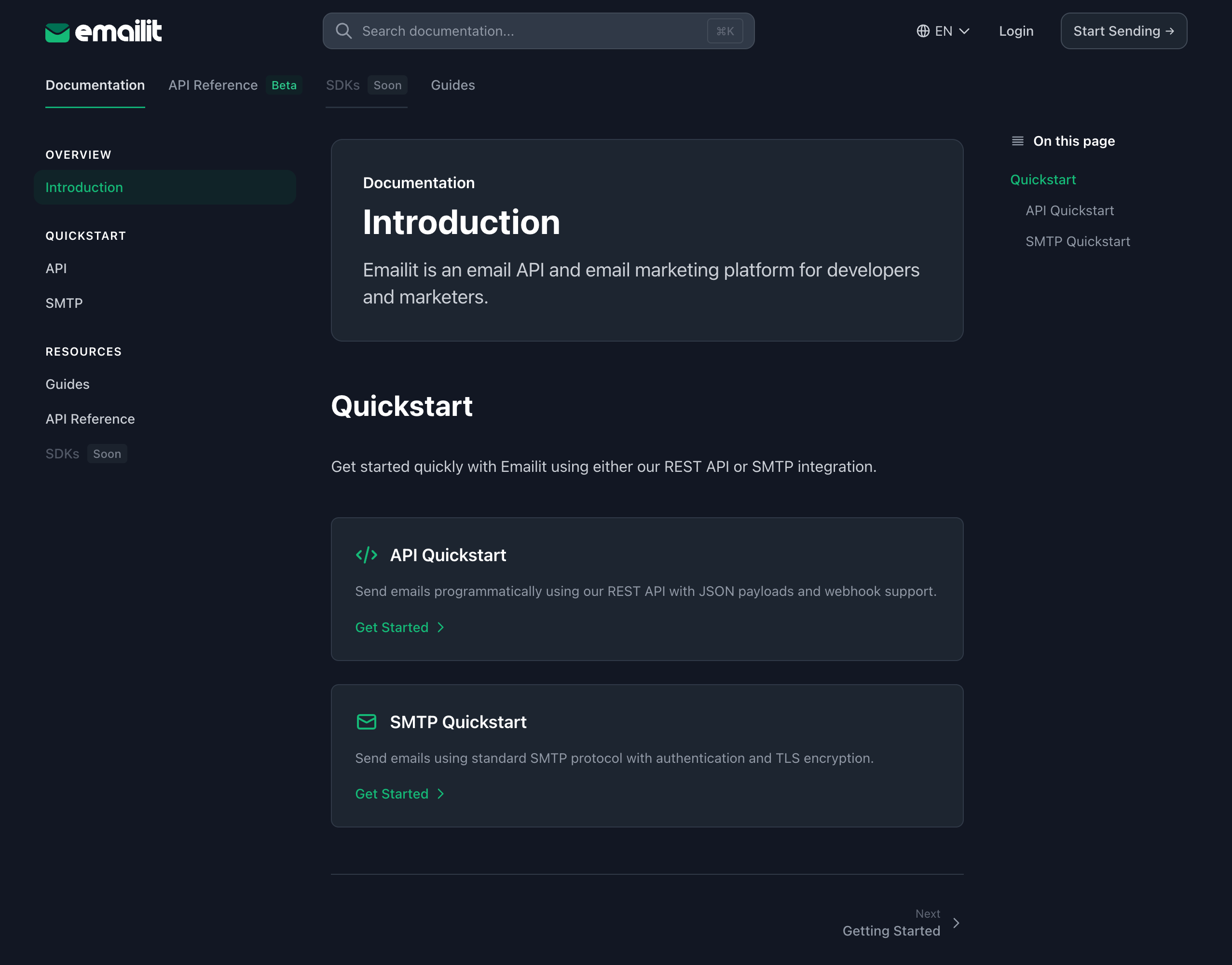This screenshot has height=965, width=1232.
Task: Click the globe language icon
Action: pyautogui.click(x=922, y=31)
